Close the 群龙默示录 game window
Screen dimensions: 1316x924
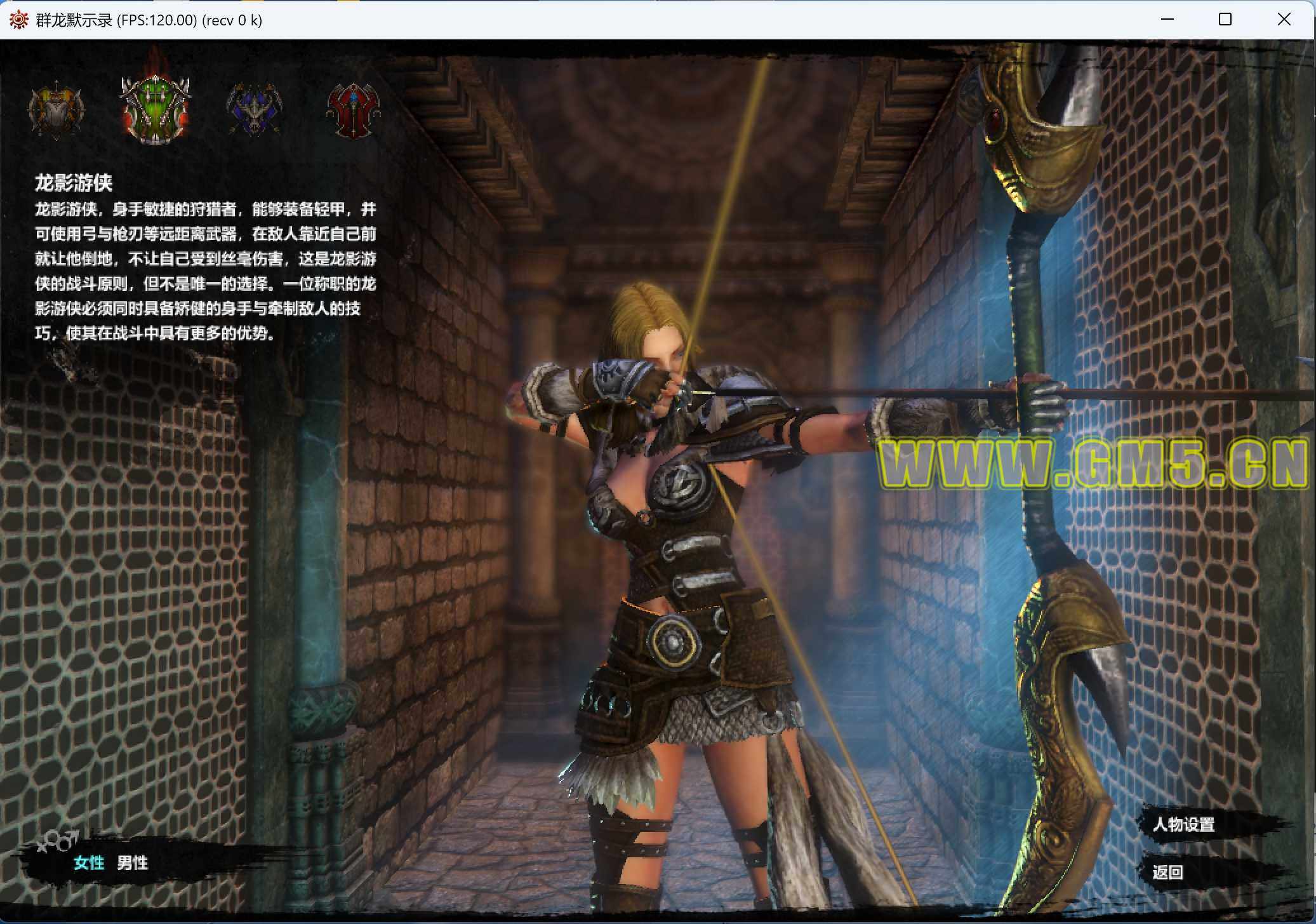click(1284, 19)
